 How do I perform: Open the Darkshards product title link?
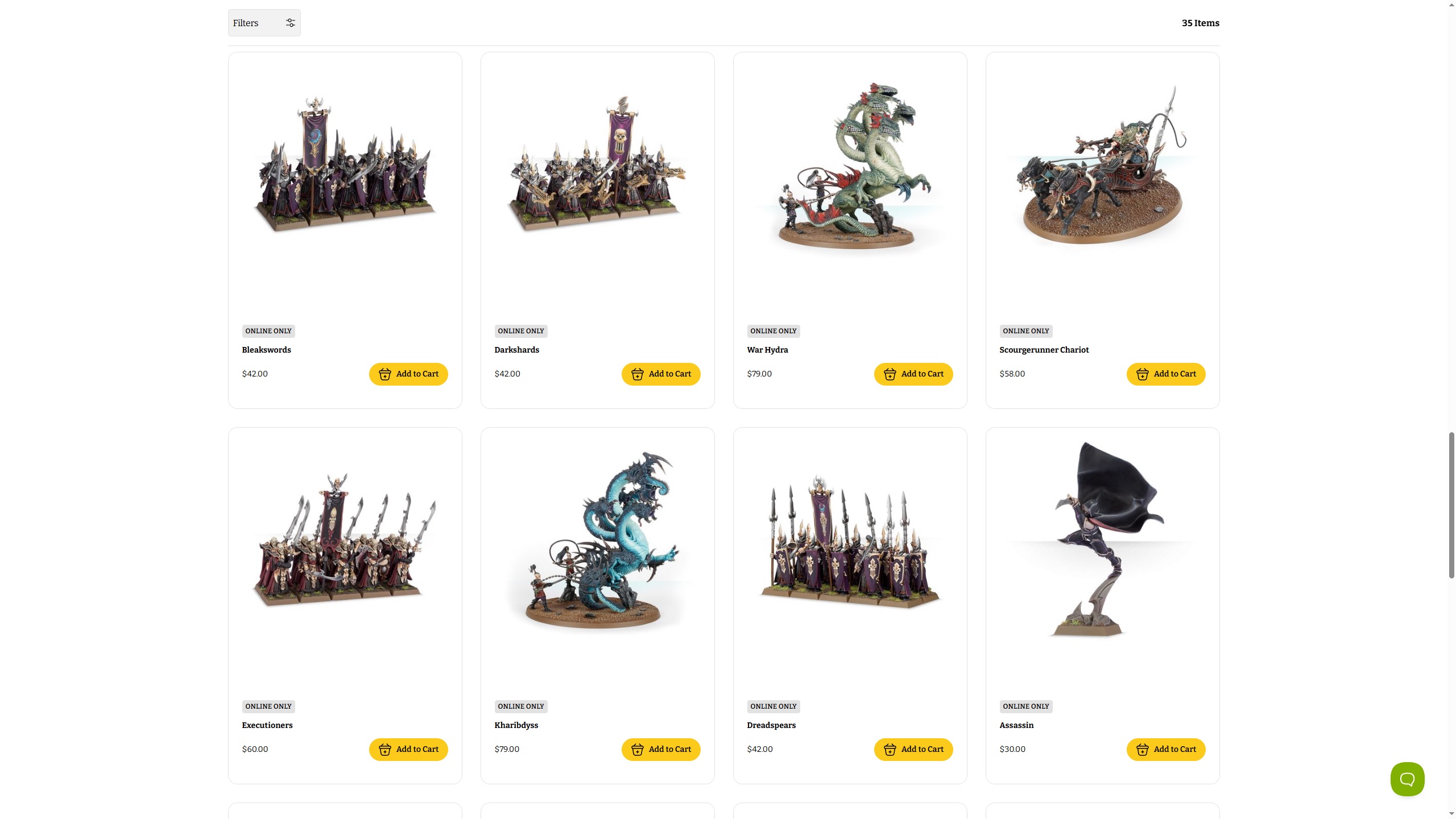point(516,350)
